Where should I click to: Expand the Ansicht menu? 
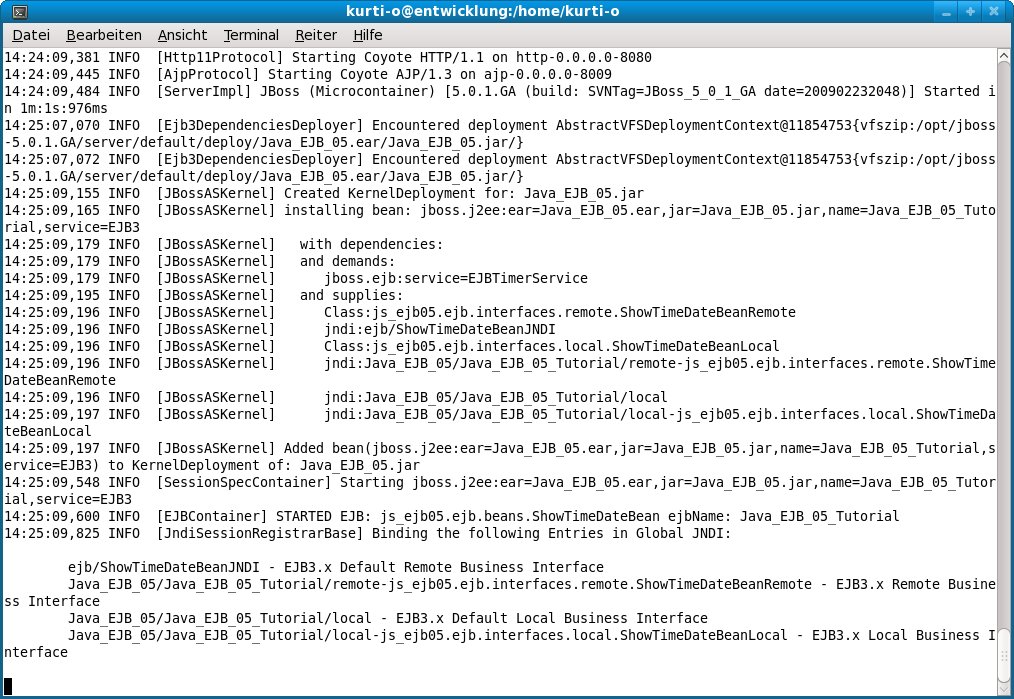183,35
